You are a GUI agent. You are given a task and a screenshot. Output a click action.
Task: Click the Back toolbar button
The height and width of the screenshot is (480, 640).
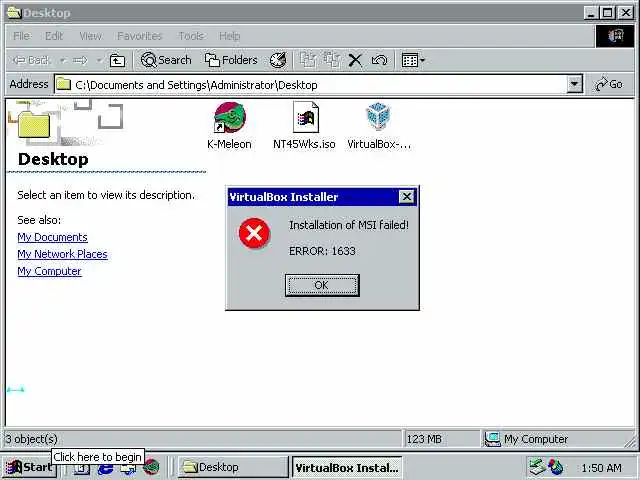(x=31, y=60)
